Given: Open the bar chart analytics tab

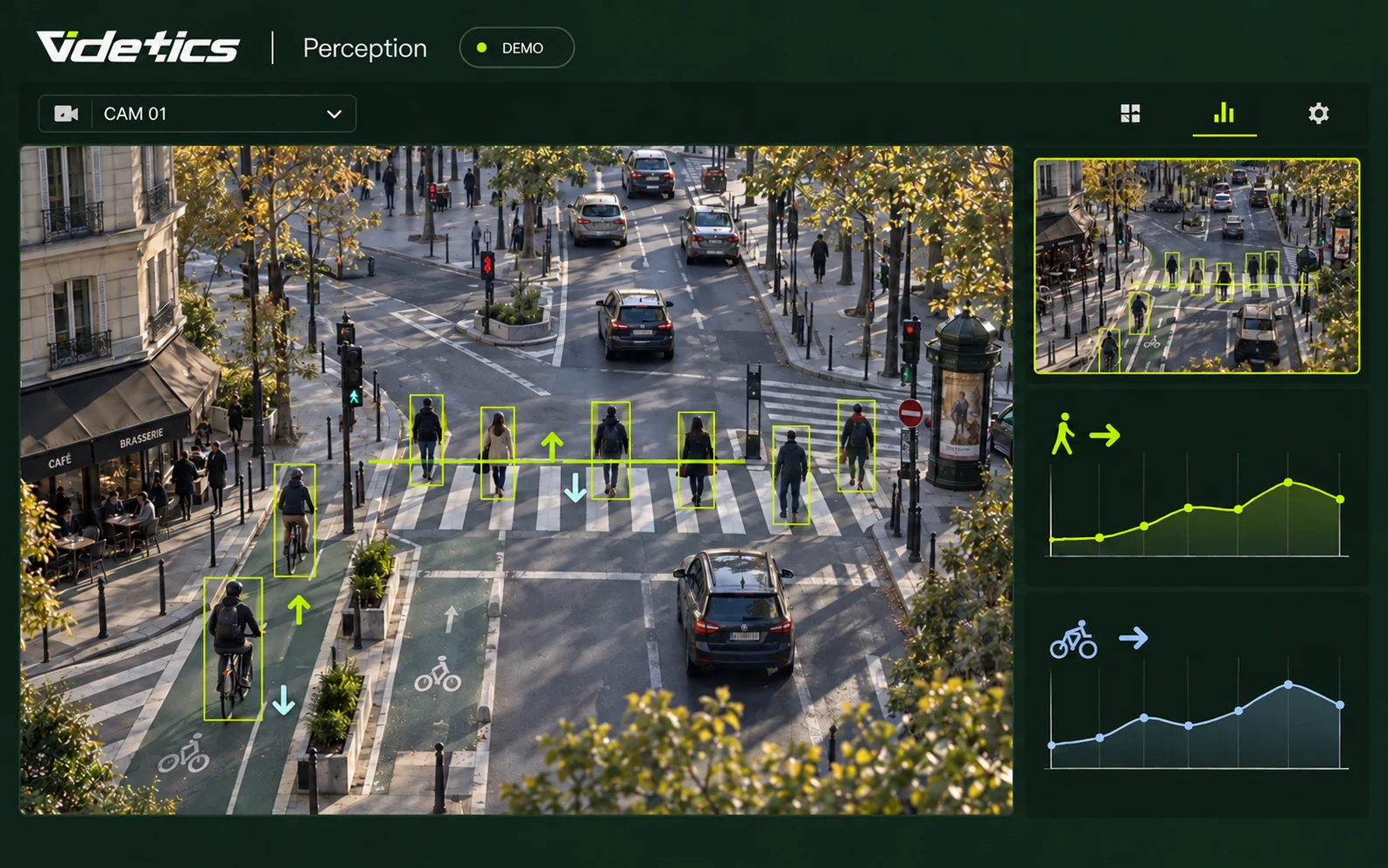Looking at the screenshot, I should pos(1223,113).
